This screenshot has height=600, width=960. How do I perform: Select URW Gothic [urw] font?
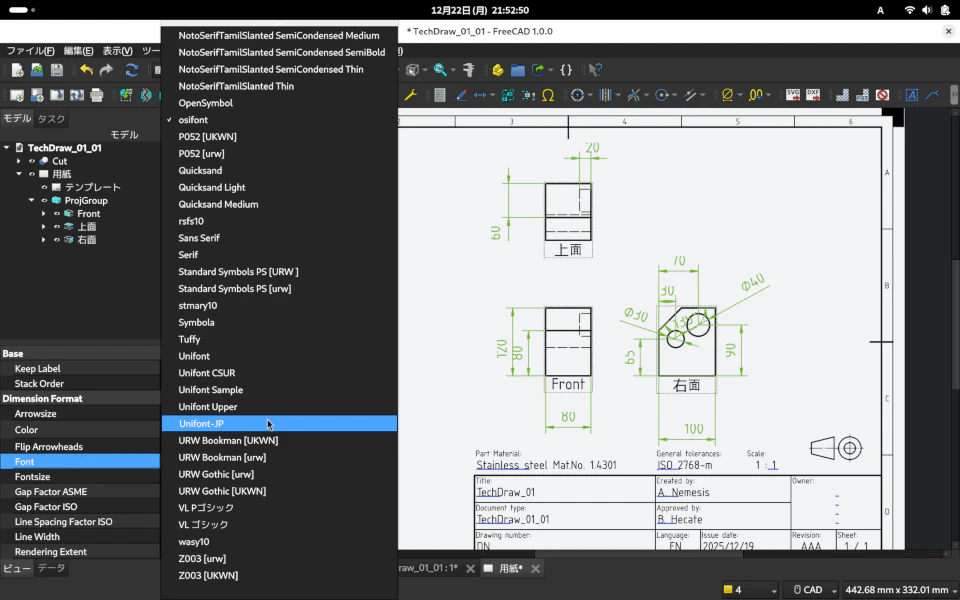point(279,474)
